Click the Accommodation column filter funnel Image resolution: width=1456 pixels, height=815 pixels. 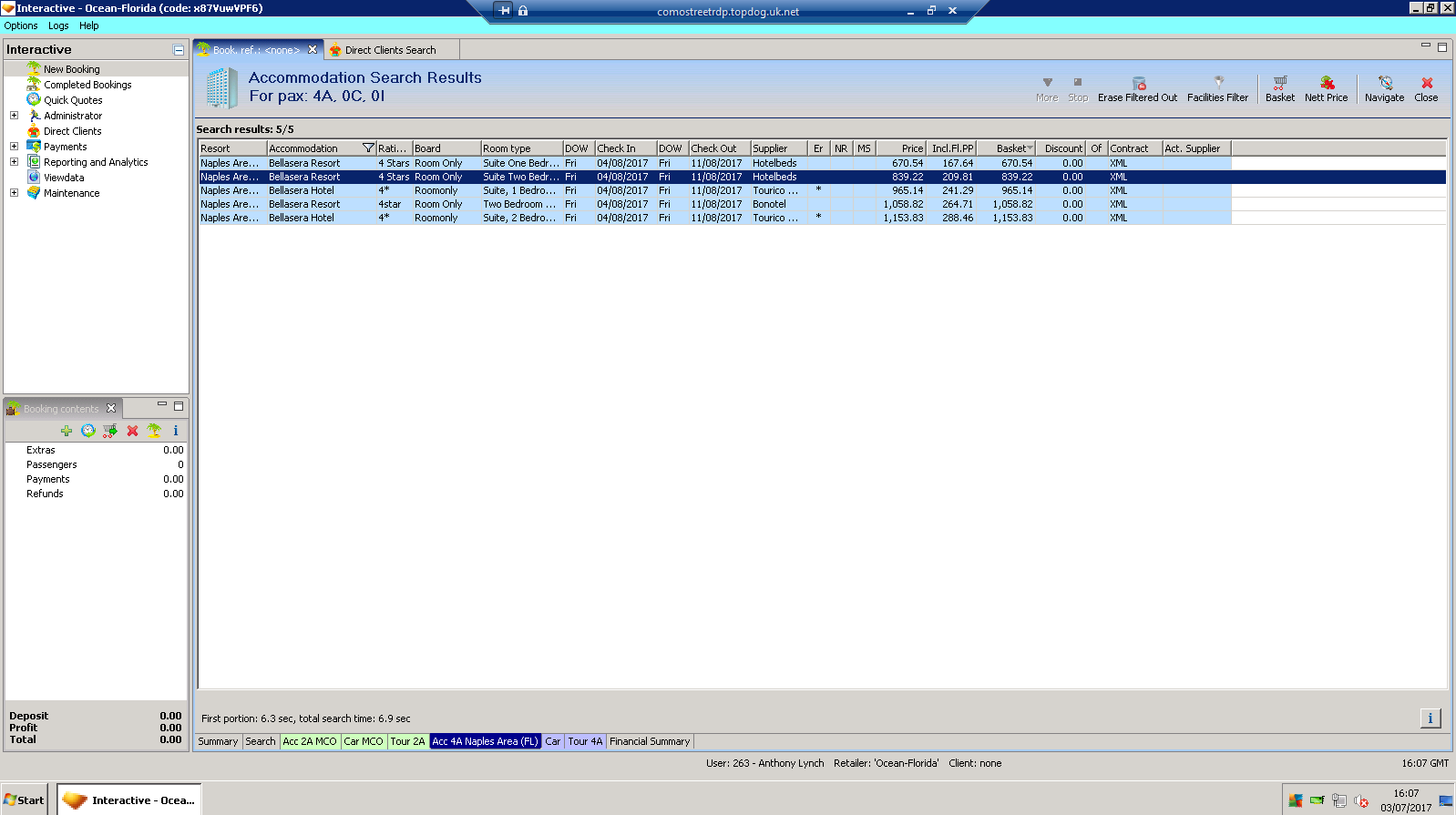click(368, 148)
